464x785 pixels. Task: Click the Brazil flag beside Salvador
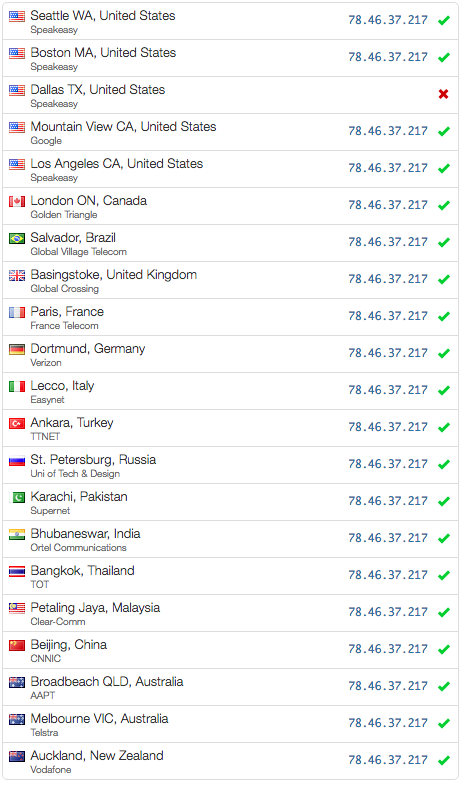[x=17, y=238]
